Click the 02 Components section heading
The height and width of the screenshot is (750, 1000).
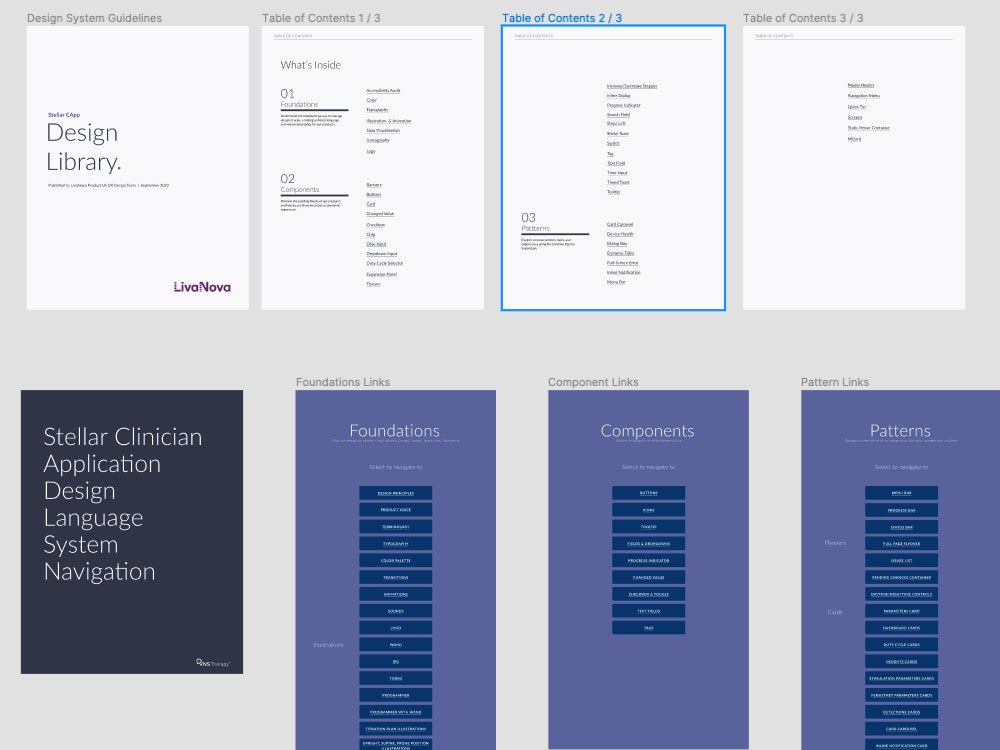[x=300, y=183]
